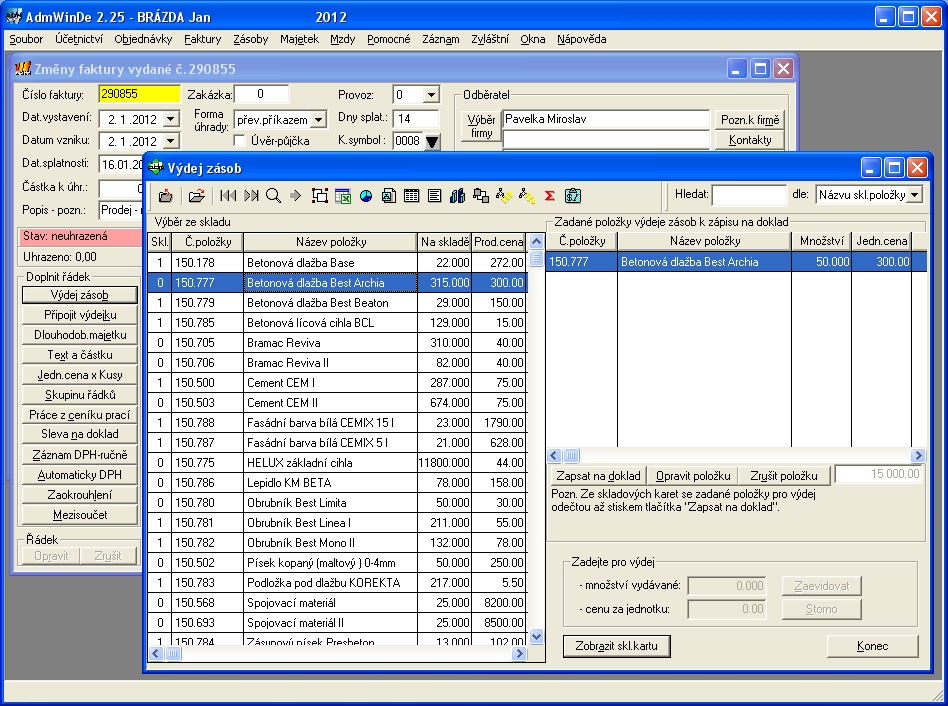Click the Název položky stock column header
The width and height of the screenshot is (948, 706).
click(331, 242)
